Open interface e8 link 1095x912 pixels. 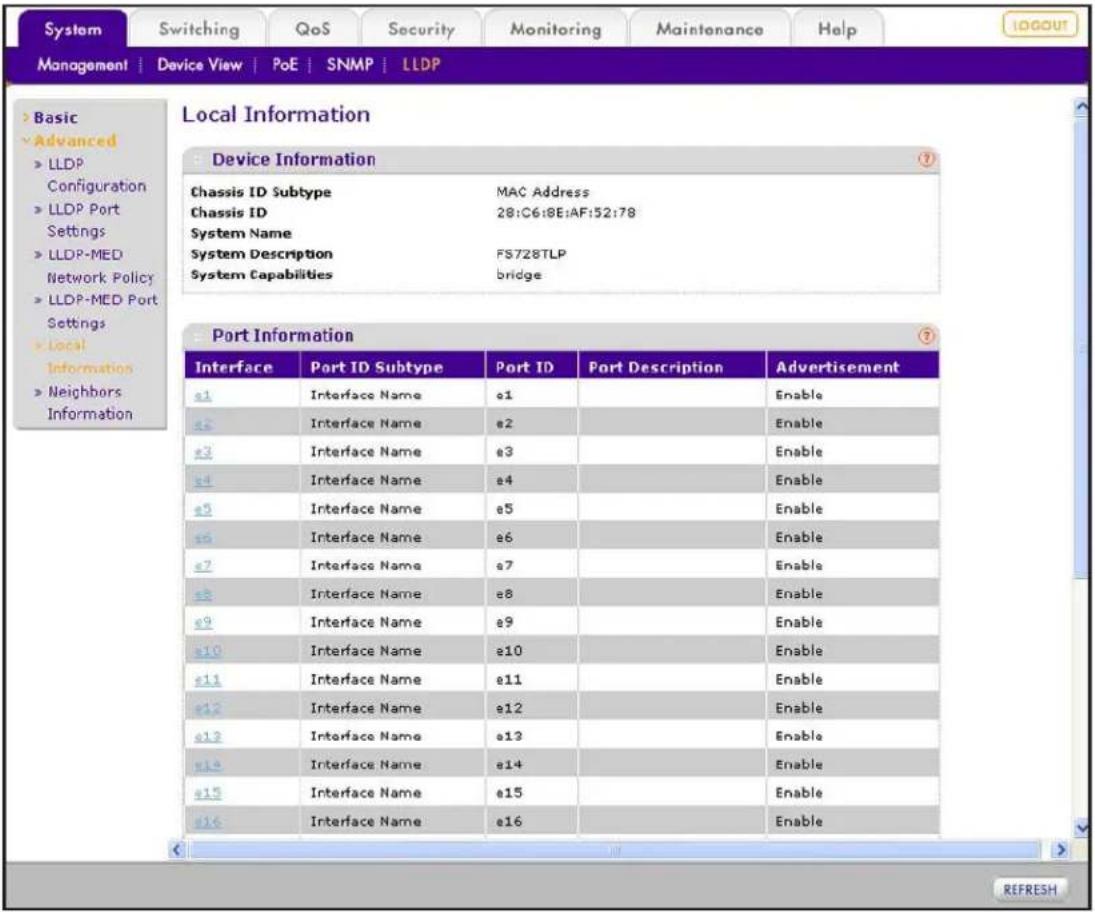203,595
